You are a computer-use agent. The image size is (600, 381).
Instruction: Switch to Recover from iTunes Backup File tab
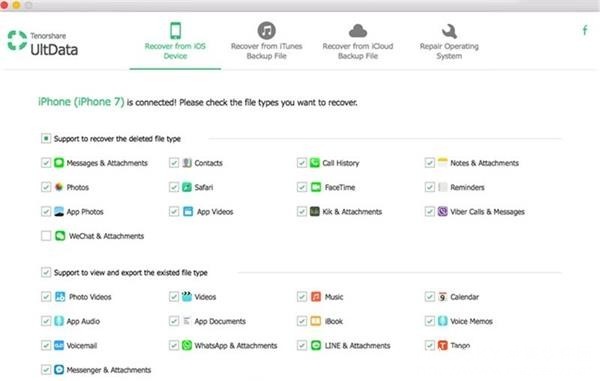[266, 41]
